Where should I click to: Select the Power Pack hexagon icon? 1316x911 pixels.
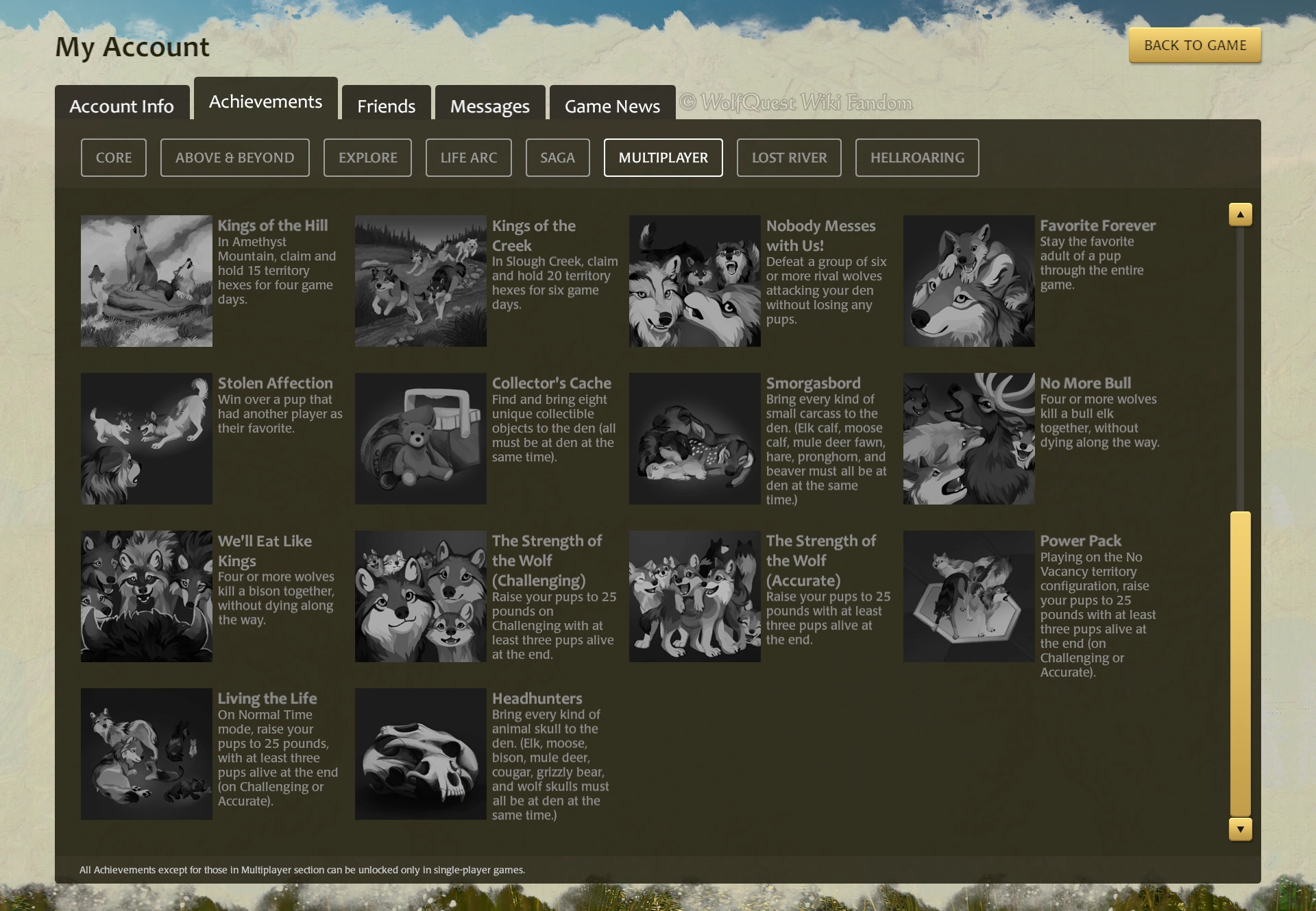[x=968, y=596]
